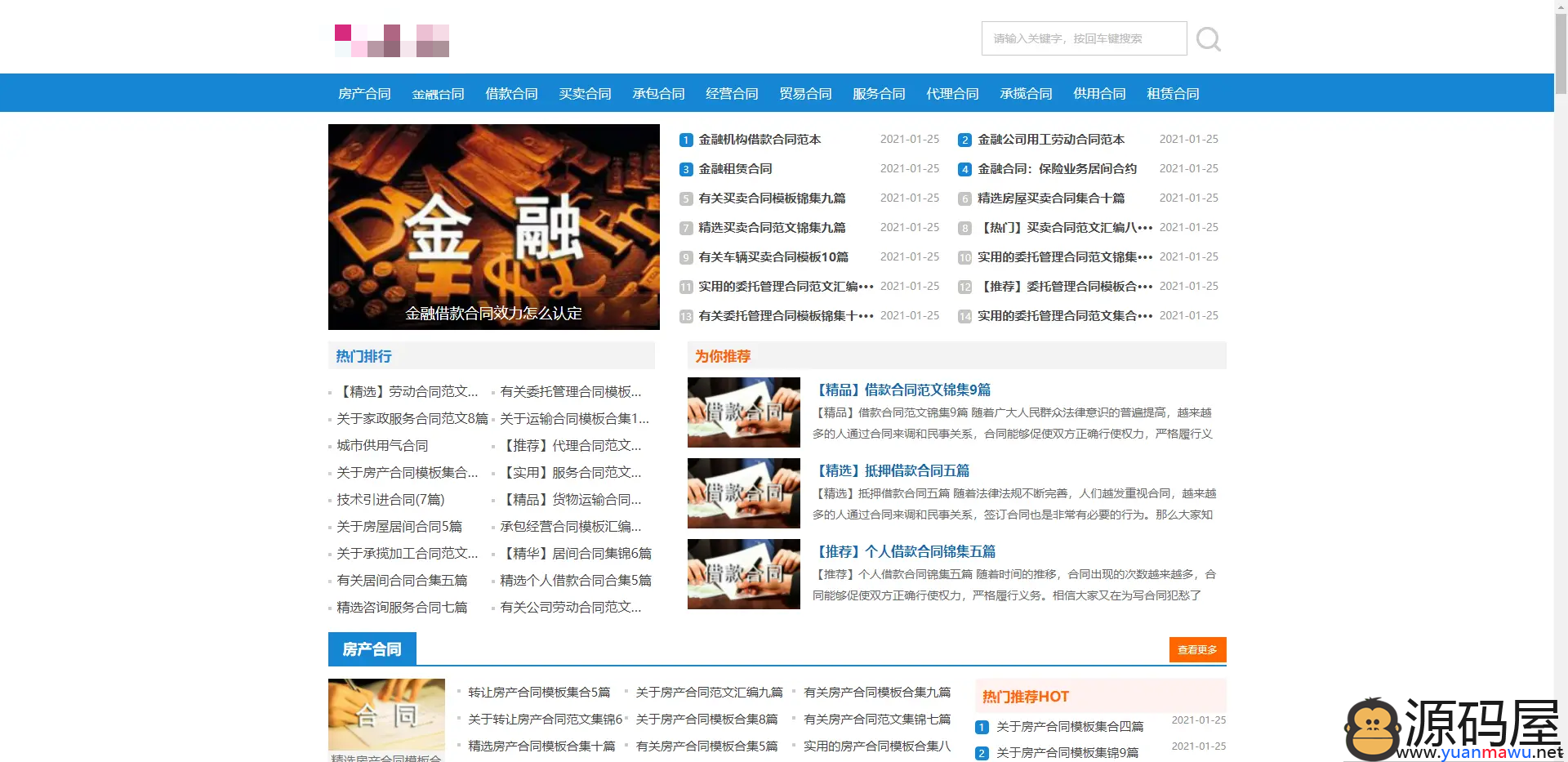
Task: Select 贸易合同 in the navigation bar
Action: click(805, 94)
